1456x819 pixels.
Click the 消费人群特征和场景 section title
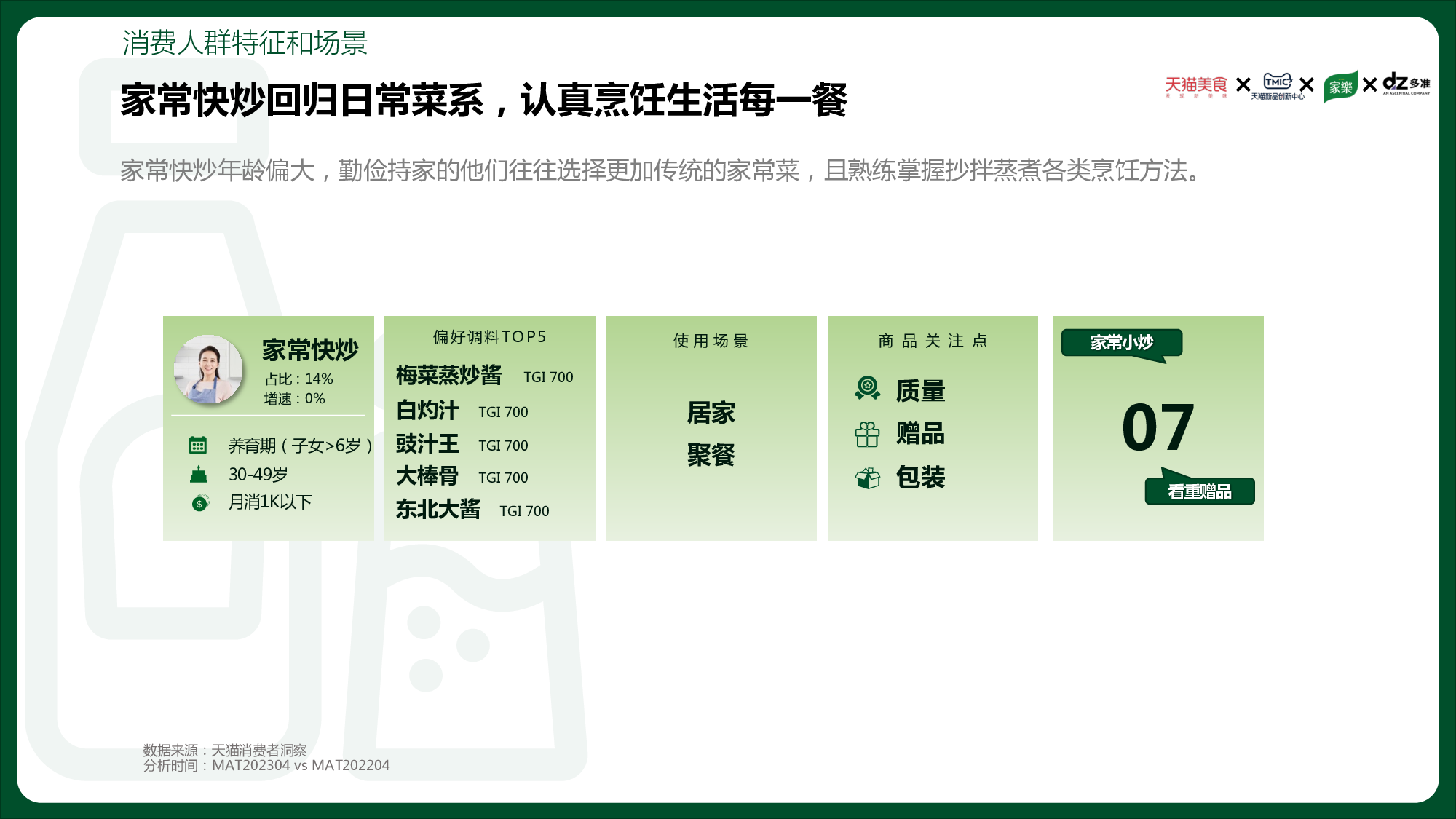point(245,43)
